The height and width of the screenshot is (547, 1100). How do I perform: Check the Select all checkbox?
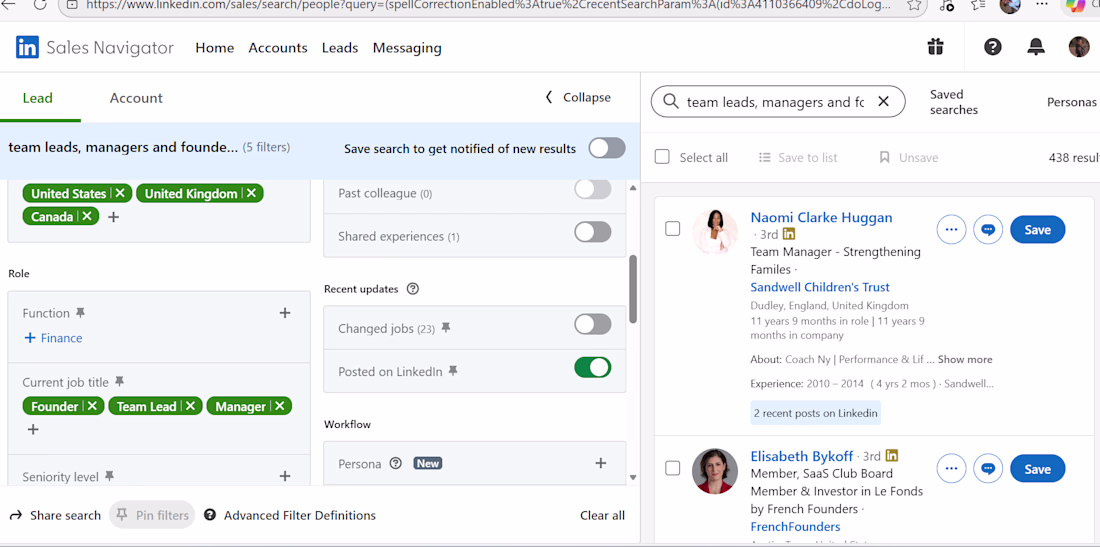tap(662, 156)
